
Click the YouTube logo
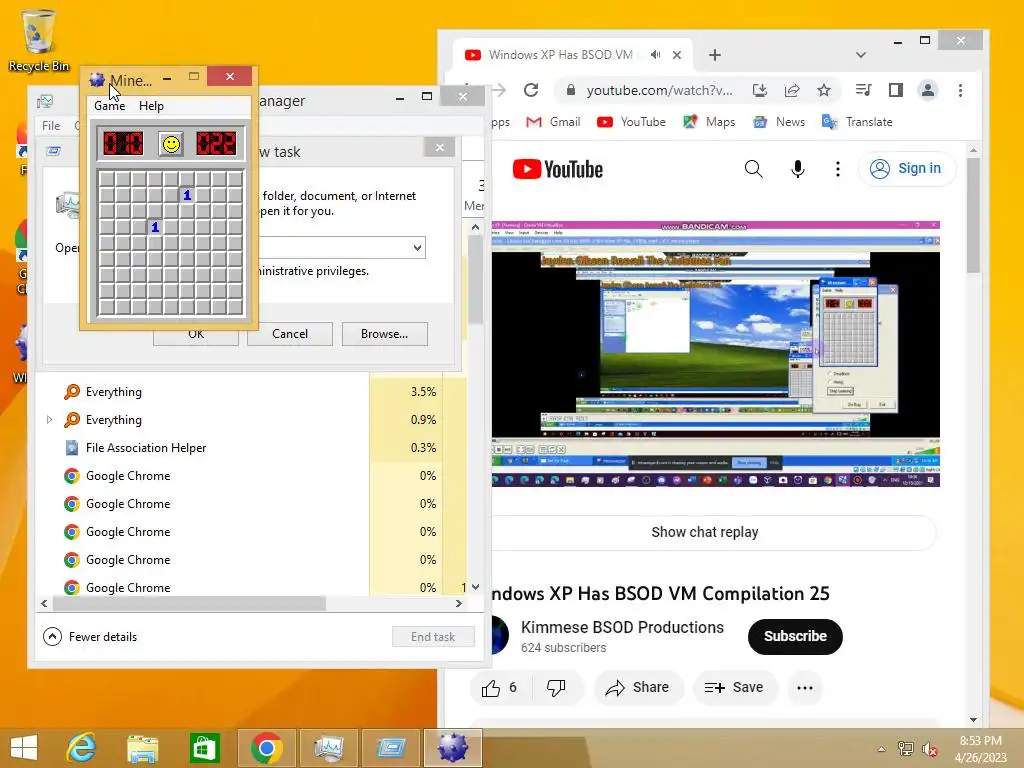pyautogui.click(x=558, y=170)
